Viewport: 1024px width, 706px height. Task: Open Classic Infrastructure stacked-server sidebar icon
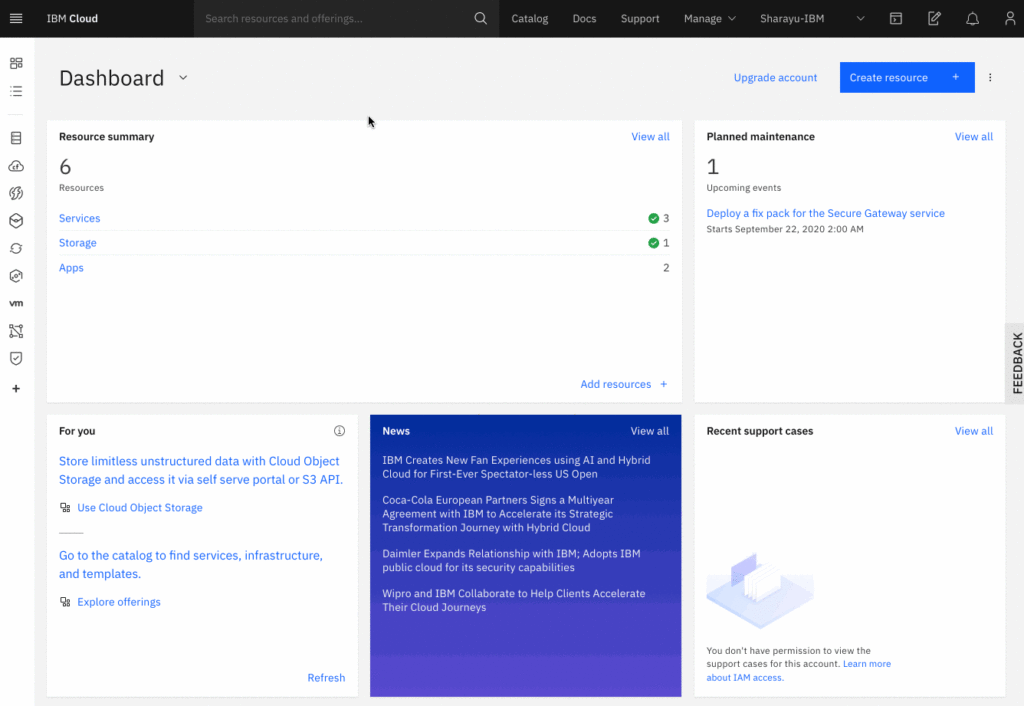point(16,138)
